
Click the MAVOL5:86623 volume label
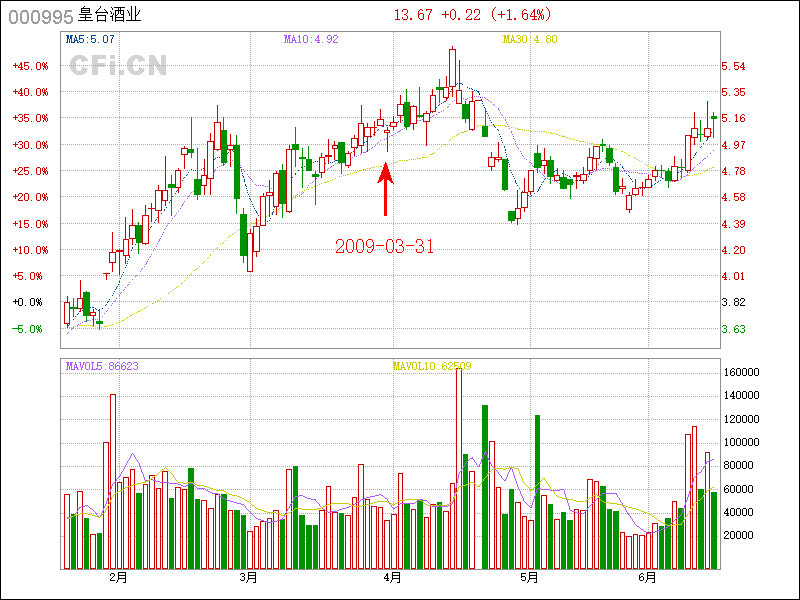click(102, 366)
